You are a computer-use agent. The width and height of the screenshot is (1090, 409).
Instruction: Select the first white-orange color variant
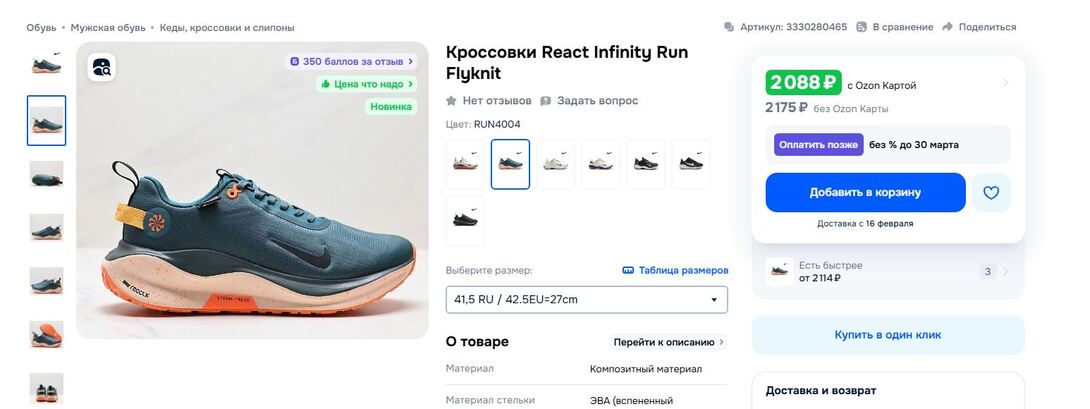coord(465,164)
